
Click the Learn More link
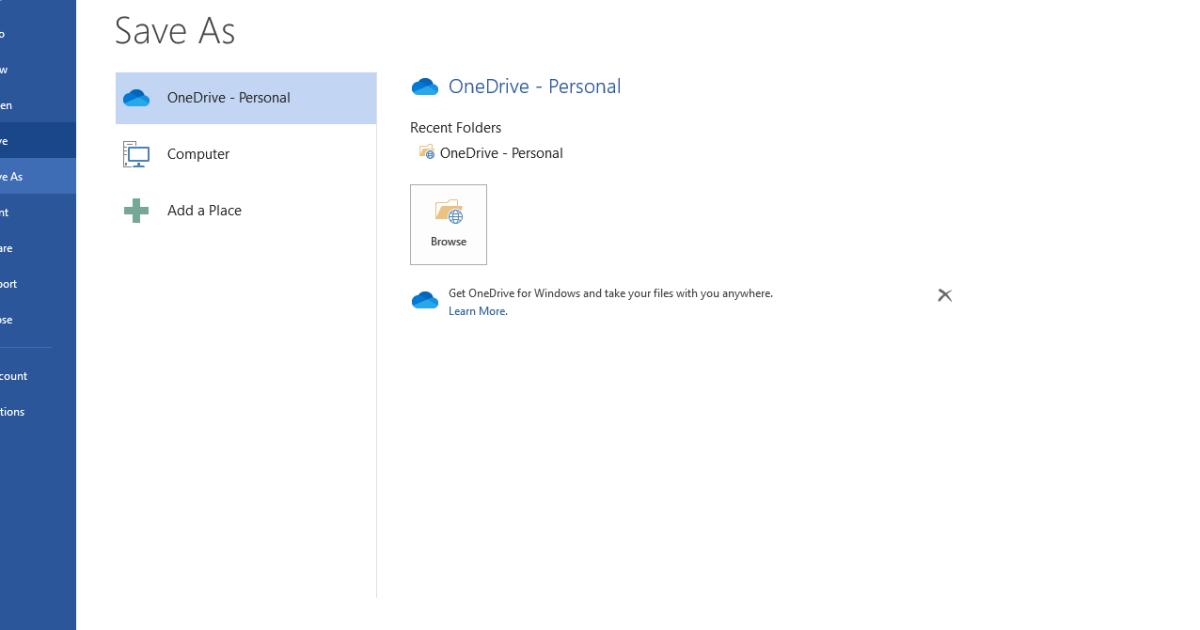[x=475, y=311]
